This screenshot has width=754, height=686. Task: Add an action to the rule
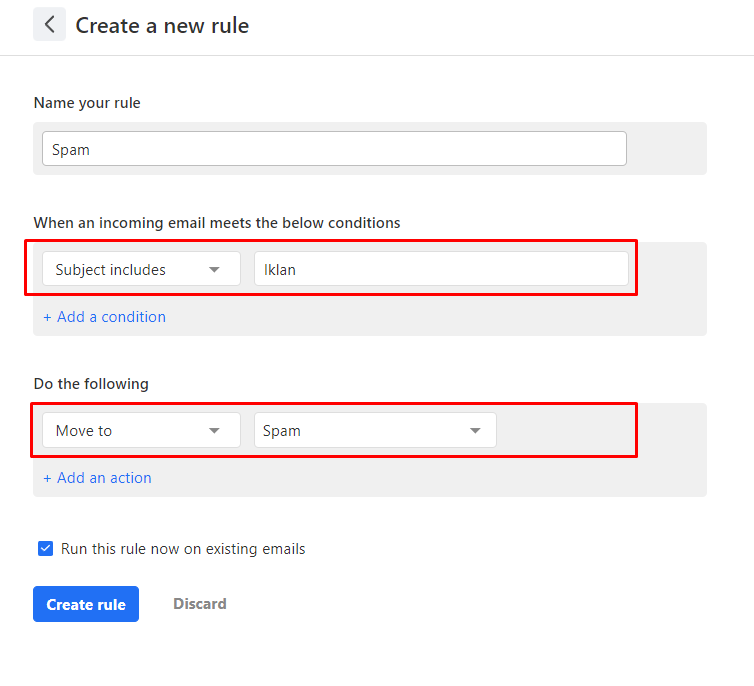pyautogui.click(x=103, y=478)
